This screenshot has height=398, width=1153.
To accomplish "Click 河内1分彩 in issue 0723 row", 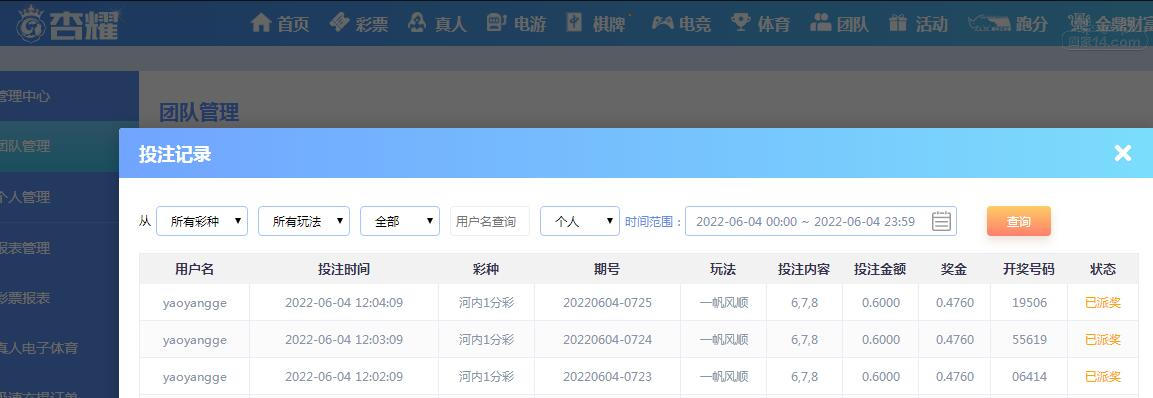I will coord(486,377).
